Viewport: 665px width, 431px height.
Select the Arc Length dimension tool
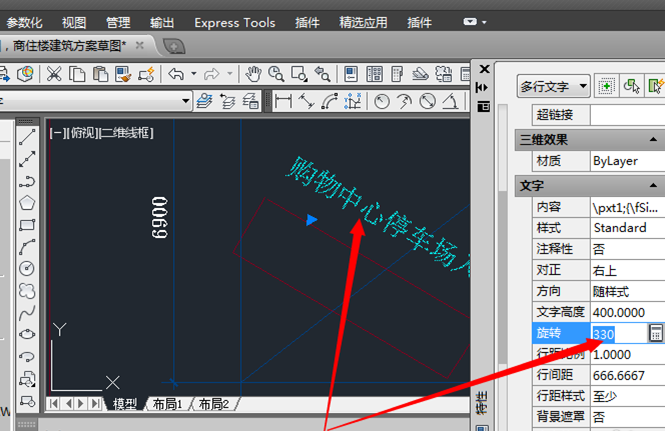[330, 101]
